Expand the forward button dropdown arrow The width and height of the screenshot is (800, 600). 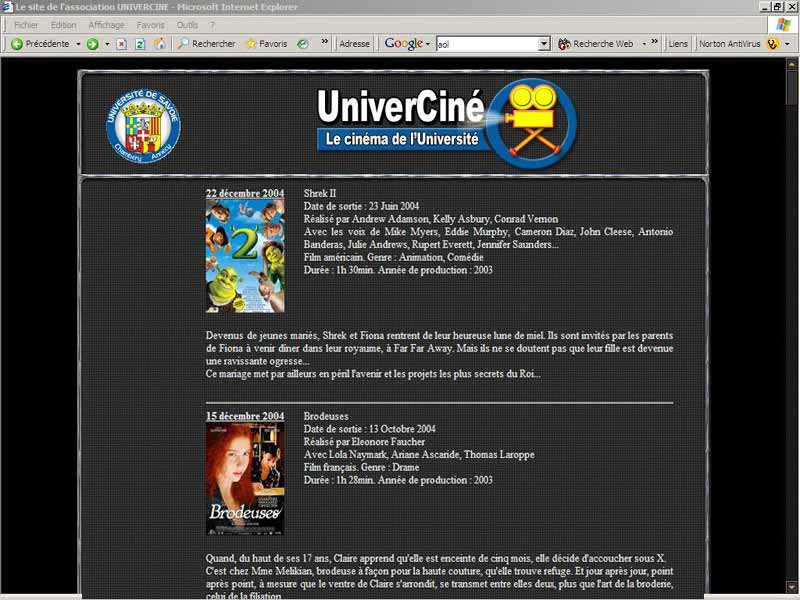[x=107, y=43]
